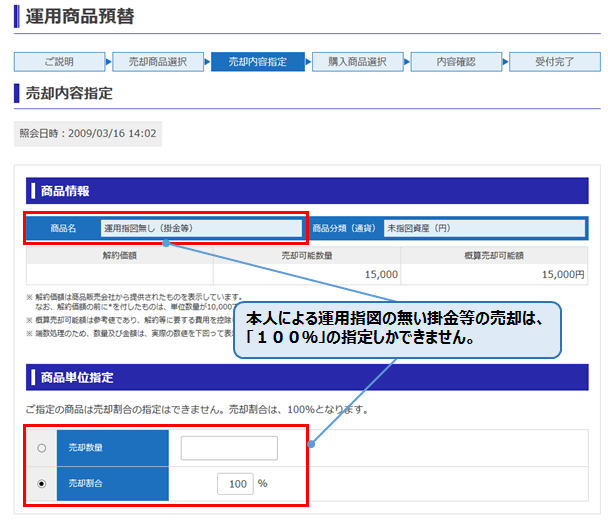This screenshot has height=525, width=608.
Task: Click the 売却数量 quantity input field
Action: (229, 448)
